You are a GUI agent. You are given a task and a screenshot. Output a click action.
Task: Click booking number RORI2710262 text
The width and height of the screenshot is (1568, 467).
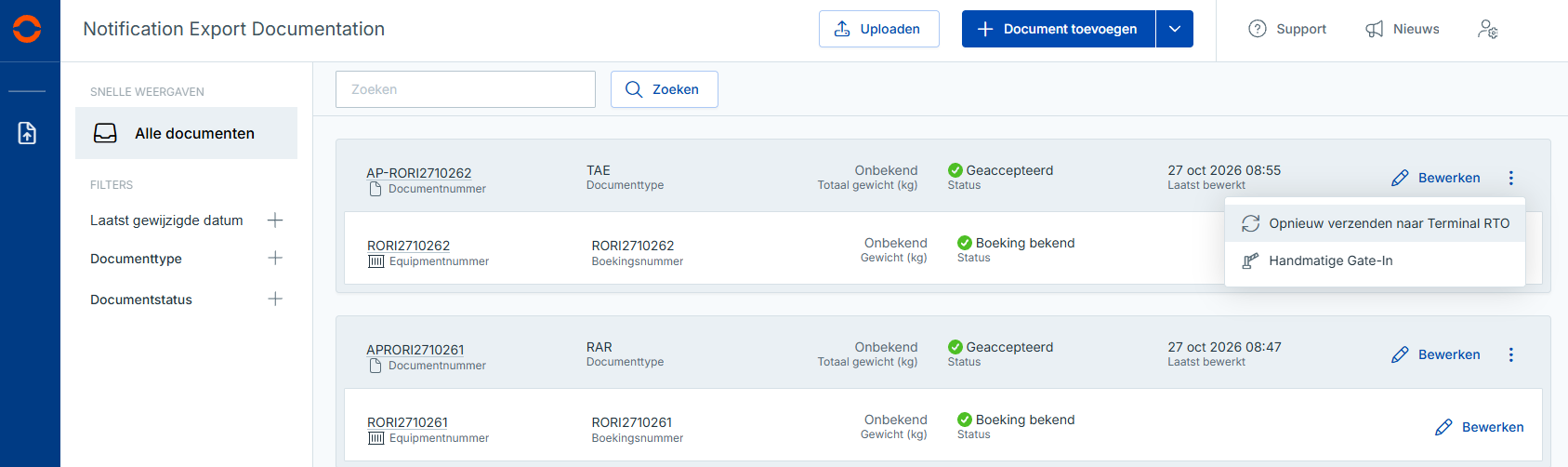click(633, 246)
